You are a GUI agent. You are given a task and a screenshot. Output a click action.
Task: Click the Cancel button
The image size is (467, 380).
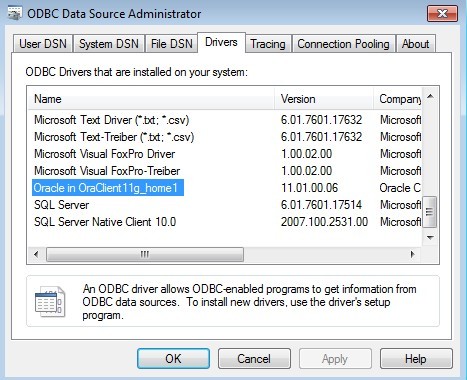(254, 359)
